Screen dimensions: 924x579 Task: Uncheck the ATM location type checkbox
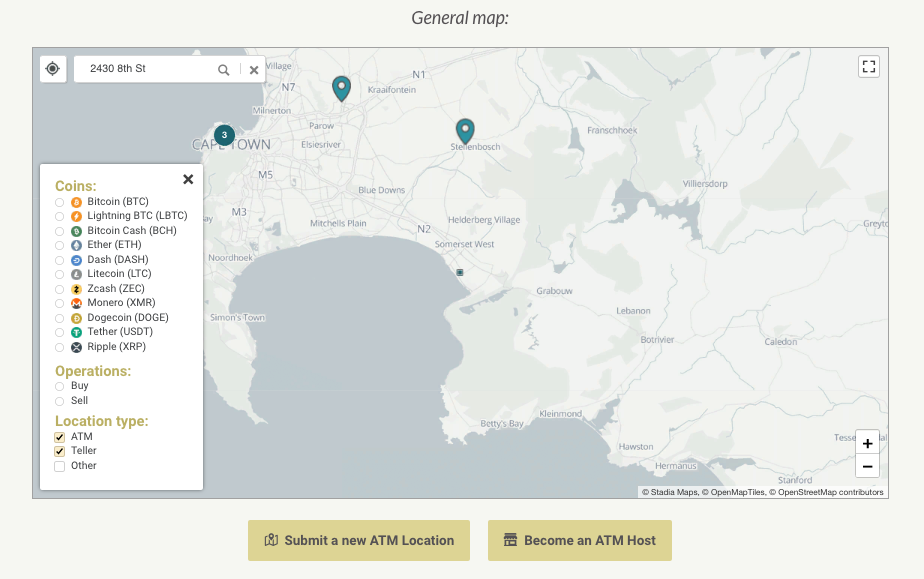[x=60, y=437]
